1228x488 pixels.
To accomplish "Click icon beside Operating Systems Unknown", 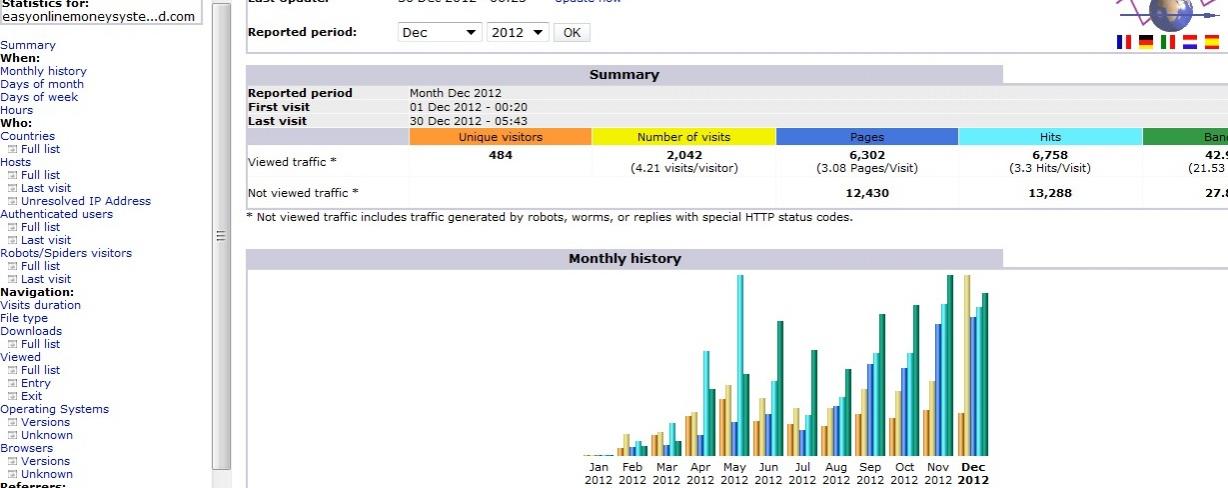I will 13,435.
